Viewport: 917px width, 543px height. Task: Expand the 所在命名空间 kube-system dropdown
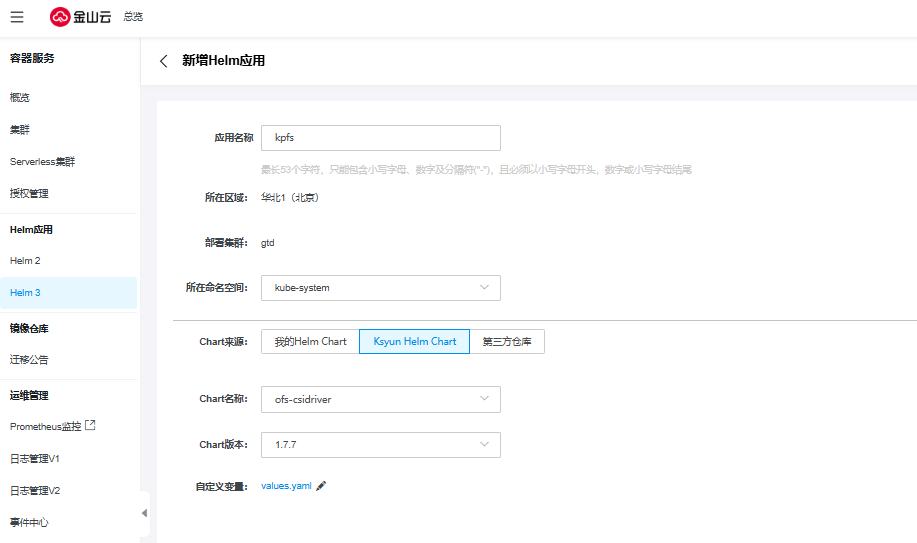(x=380, y=288)
